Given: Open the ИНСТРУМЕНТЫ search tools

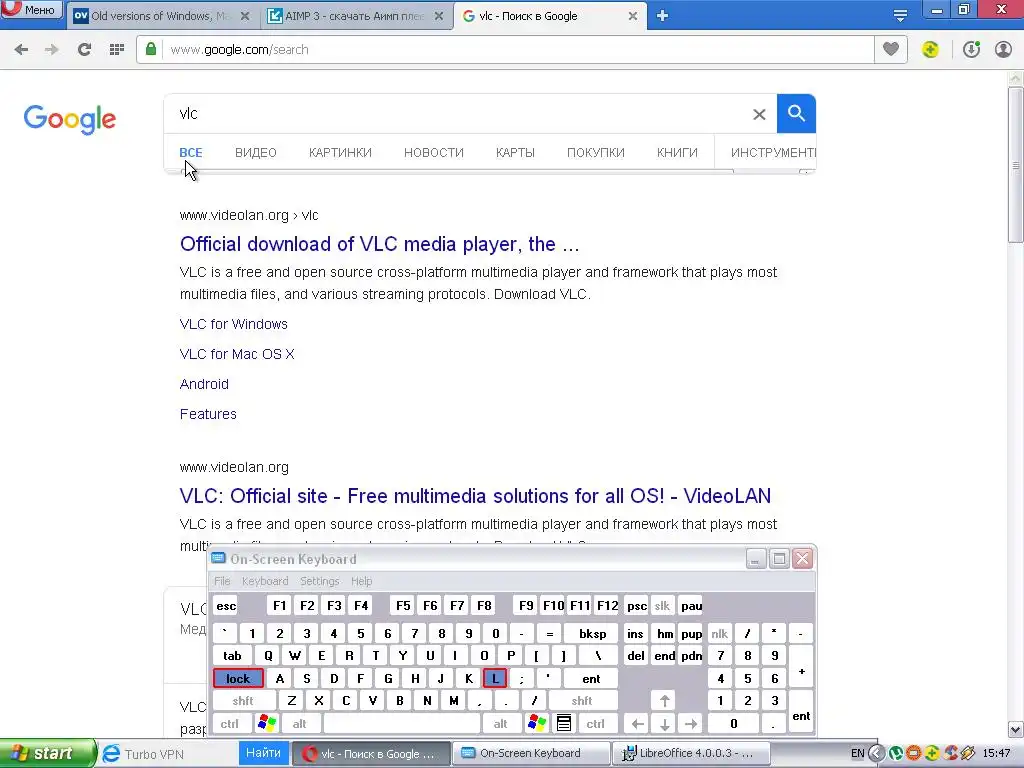Looking at the screenshot, I should 773,153.
